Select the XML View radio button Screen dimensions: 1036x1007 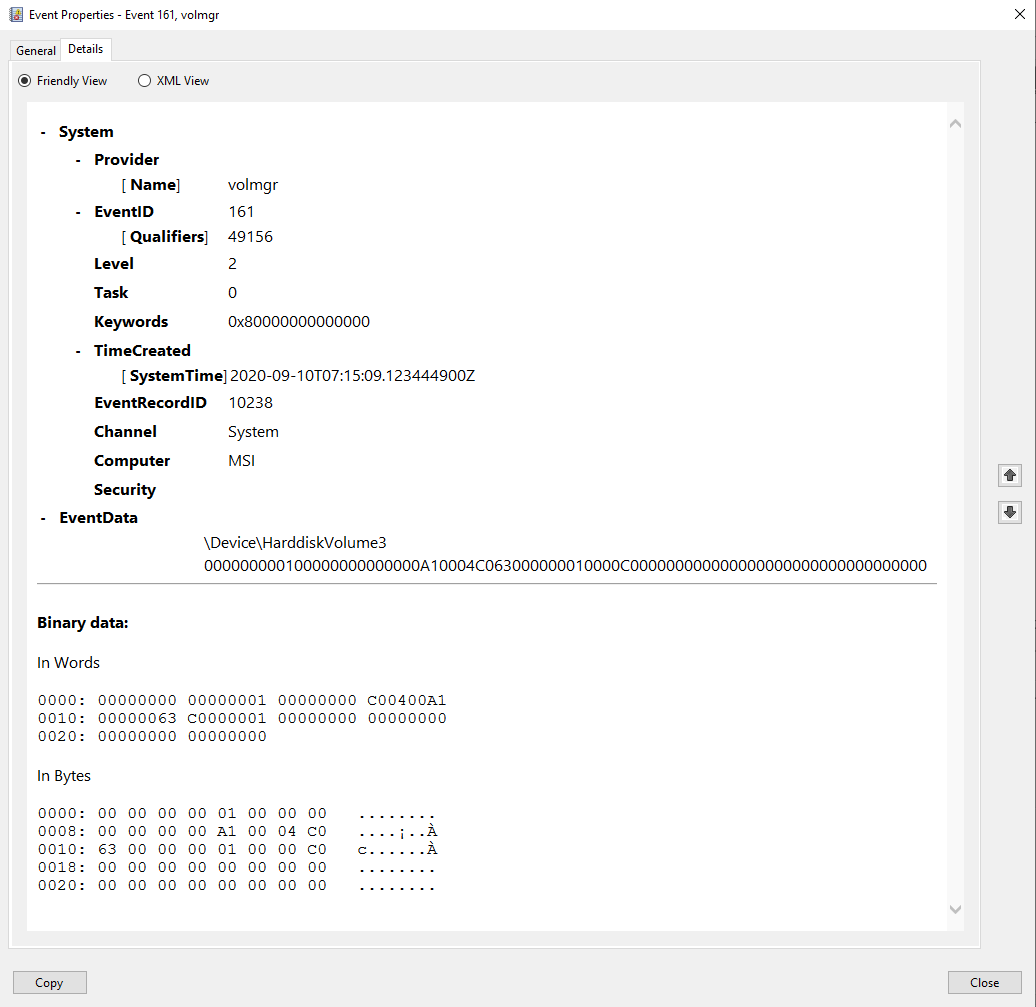[x=145, y=81]
